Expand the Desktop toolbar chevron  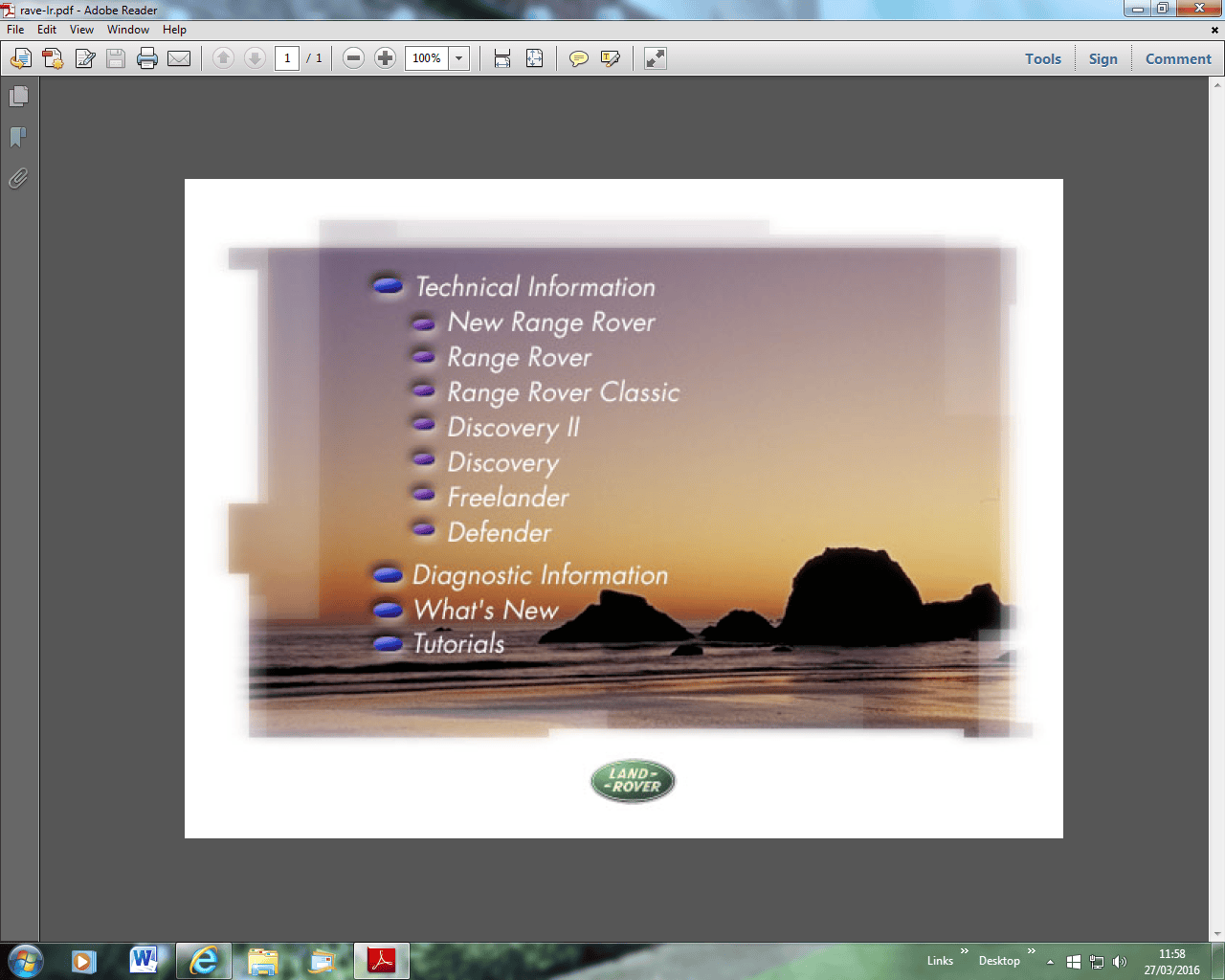[x=1032, y=951]
